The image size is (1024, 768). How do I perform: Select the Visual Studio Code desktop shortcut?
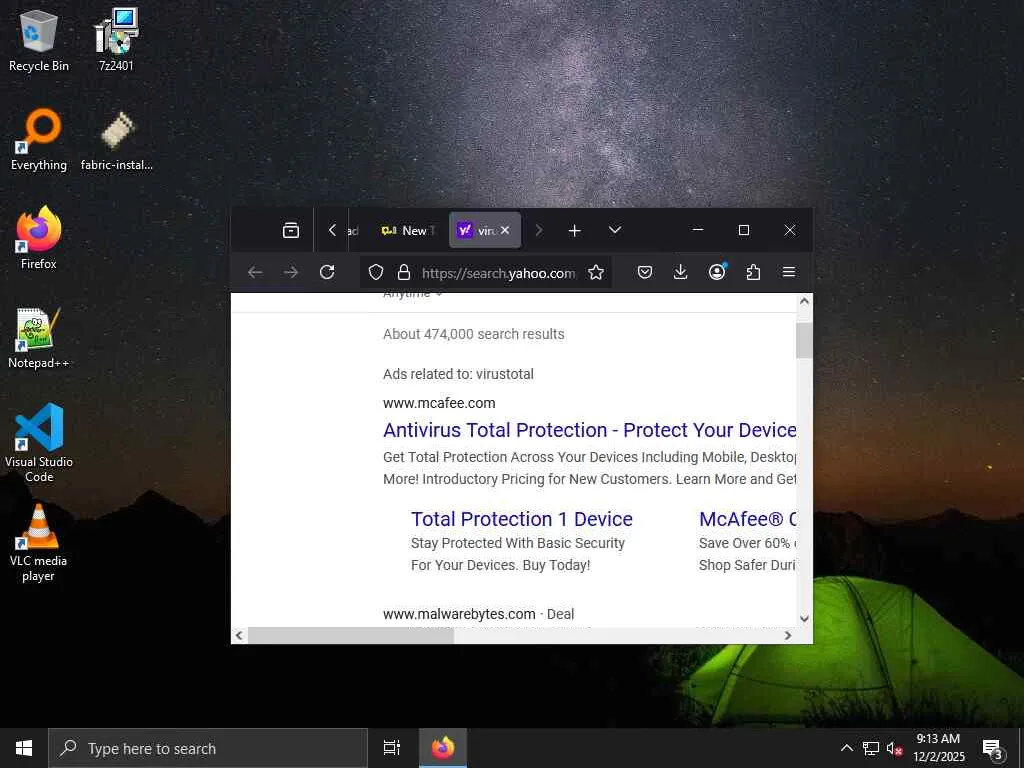pos(39,443)
